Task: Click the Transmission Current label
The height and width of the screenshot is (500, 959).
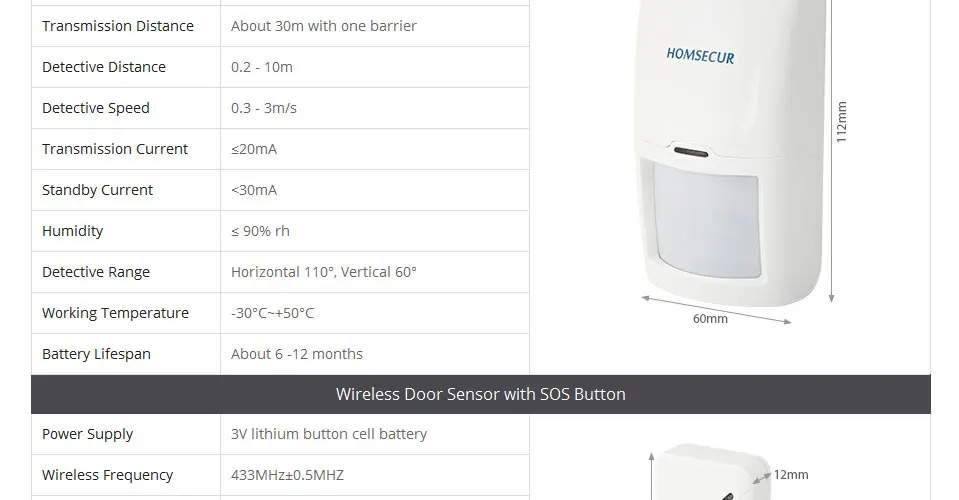Action: point(115,149)
